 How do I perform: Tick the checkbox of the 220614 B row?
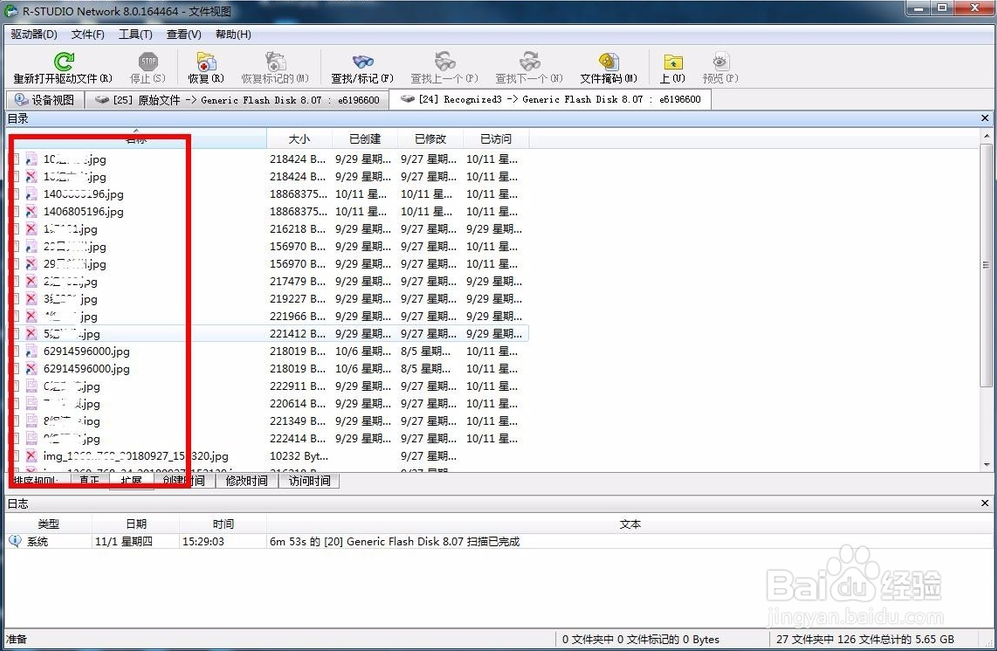(15, 403)
